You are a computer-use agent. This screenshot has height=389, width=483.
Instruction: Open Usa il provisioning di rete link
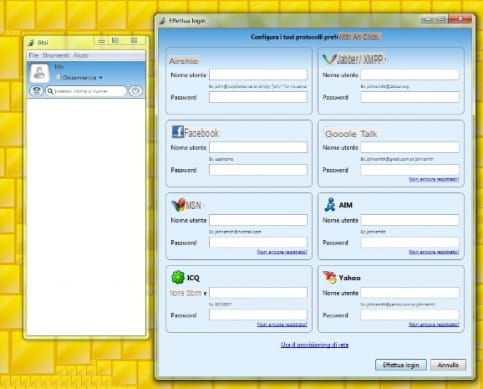(x=315, y=345)
